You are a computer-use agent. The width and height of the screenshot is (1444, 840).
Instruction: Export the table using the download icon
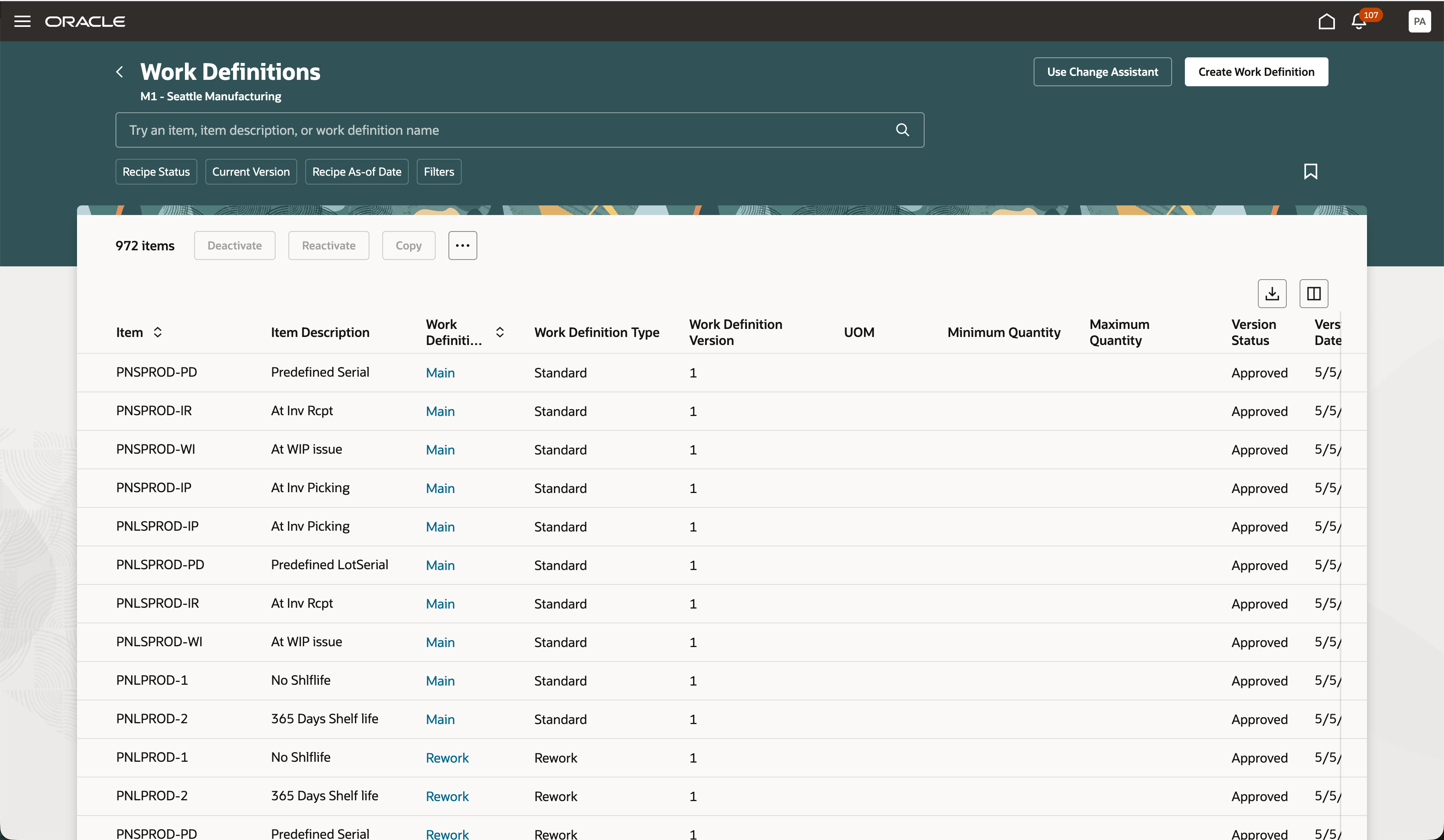[x=1272, y=293]
